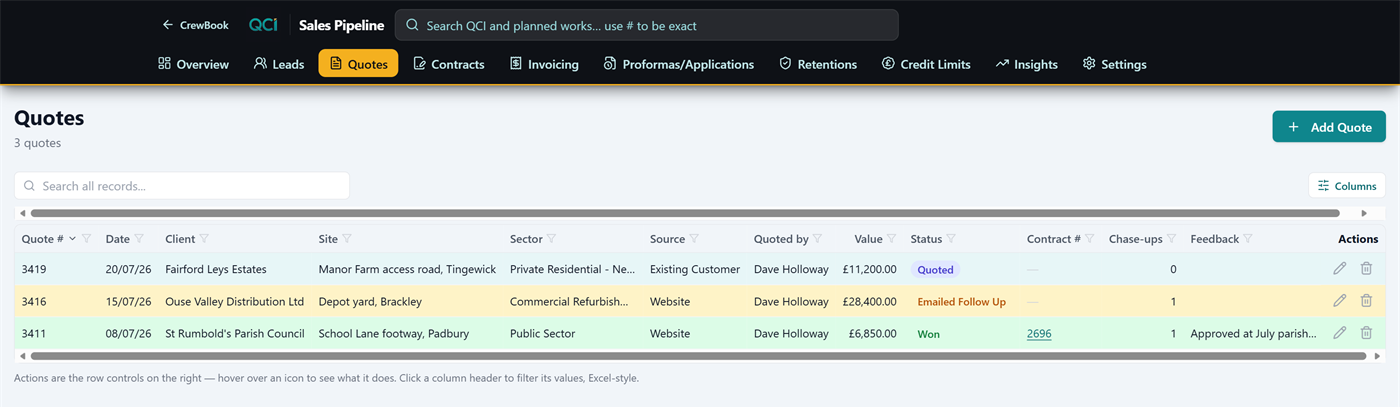Click the filter icon on Source column
1400x407 pixels.
pyautogui.click(x=694, y=239)
